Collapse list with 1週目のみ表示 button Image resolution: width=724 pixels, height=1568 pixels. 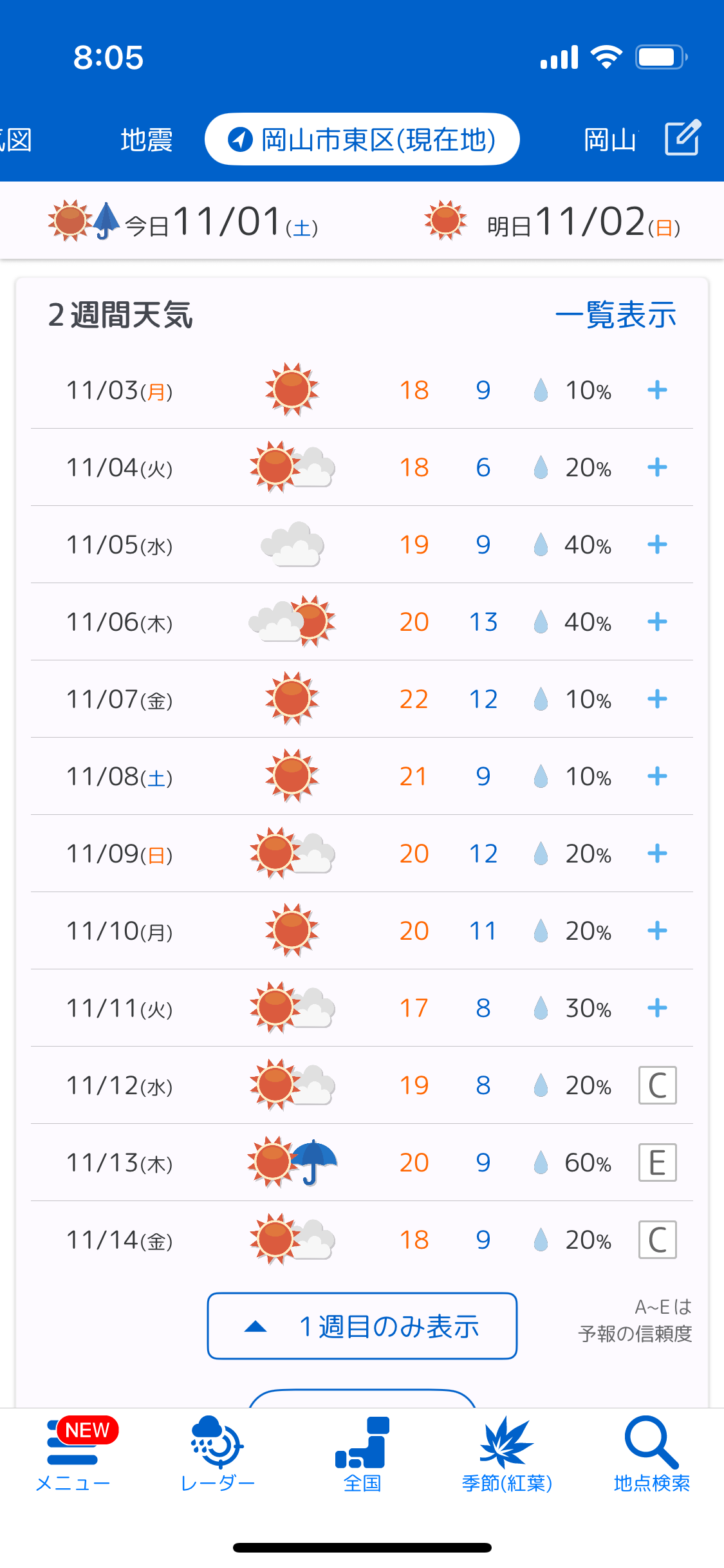click(362, 1326)
